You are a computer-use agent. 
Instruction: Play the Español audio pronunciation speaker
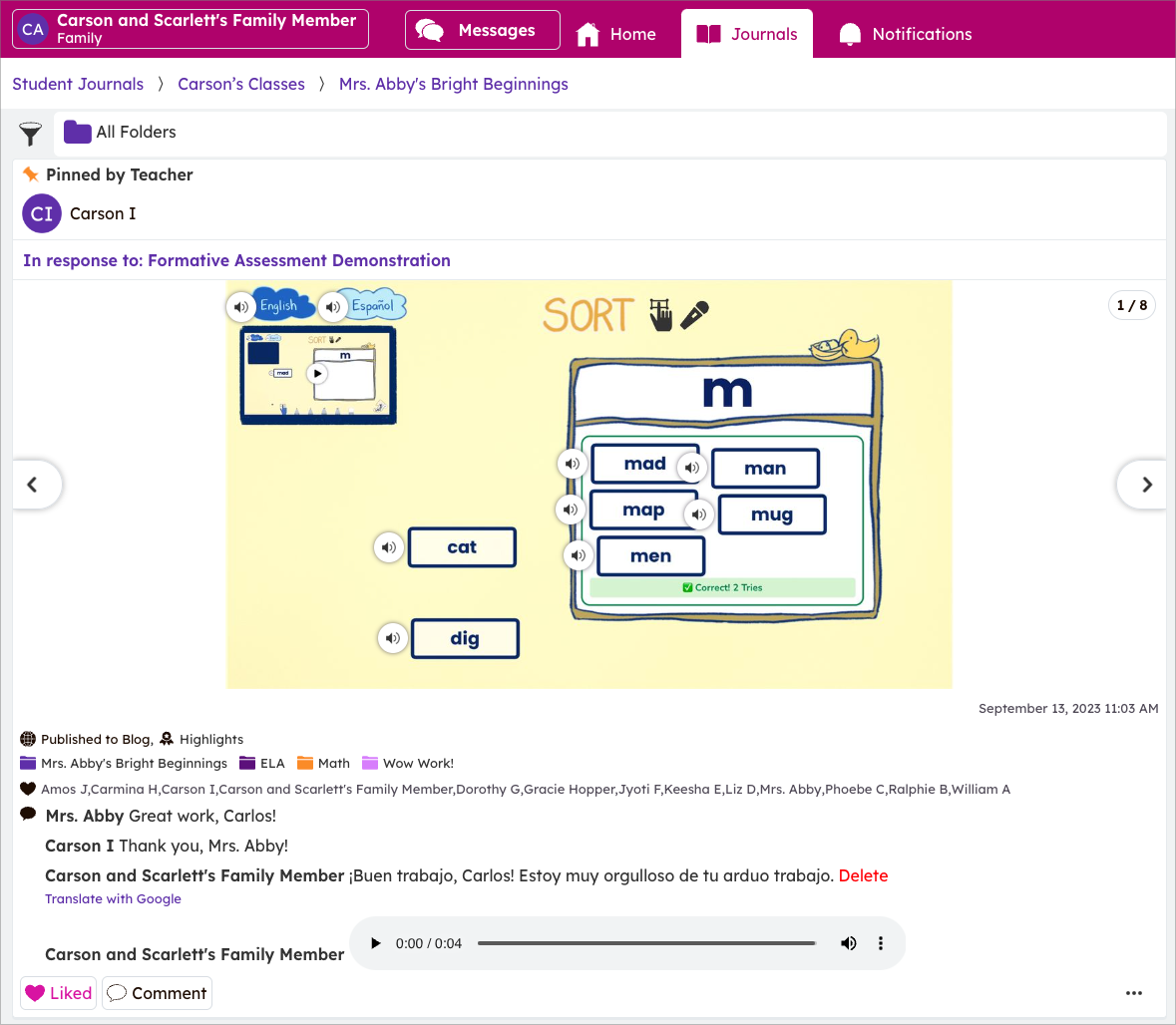coord(333,307)
